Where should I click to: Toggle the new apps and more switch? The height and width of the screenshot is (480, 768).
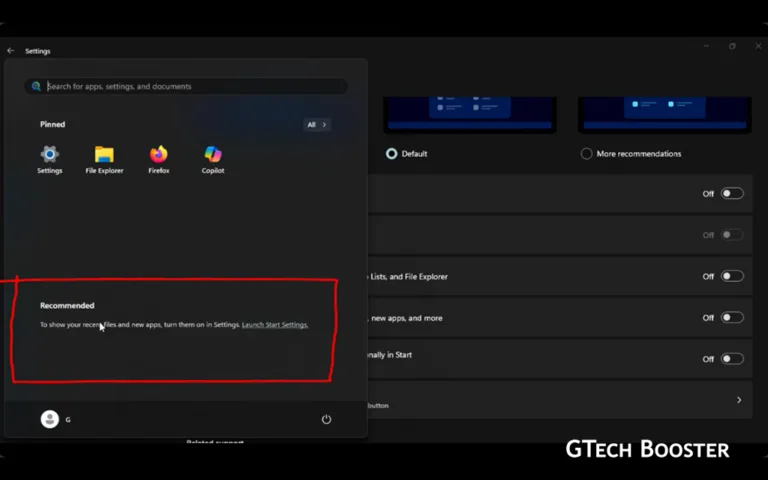(x=732, y=317)
